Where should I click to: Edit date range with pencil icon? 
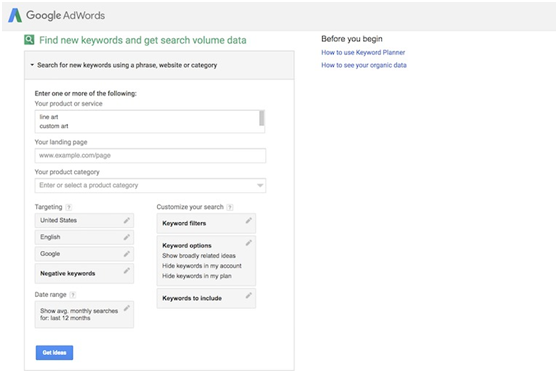pyautogui.click(x=126, y=308)
